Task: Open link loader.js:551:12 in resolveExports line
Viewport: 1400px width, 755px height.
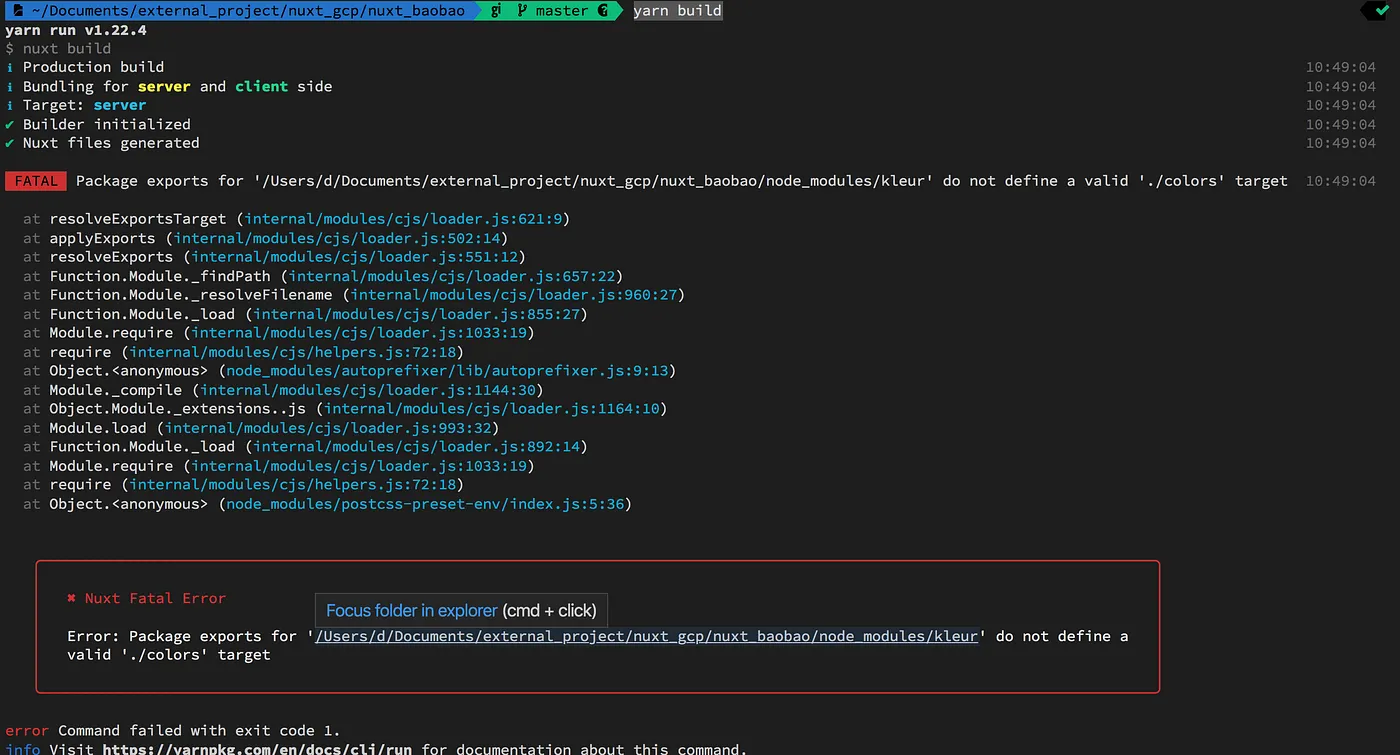Action: [x=354, y=257]
